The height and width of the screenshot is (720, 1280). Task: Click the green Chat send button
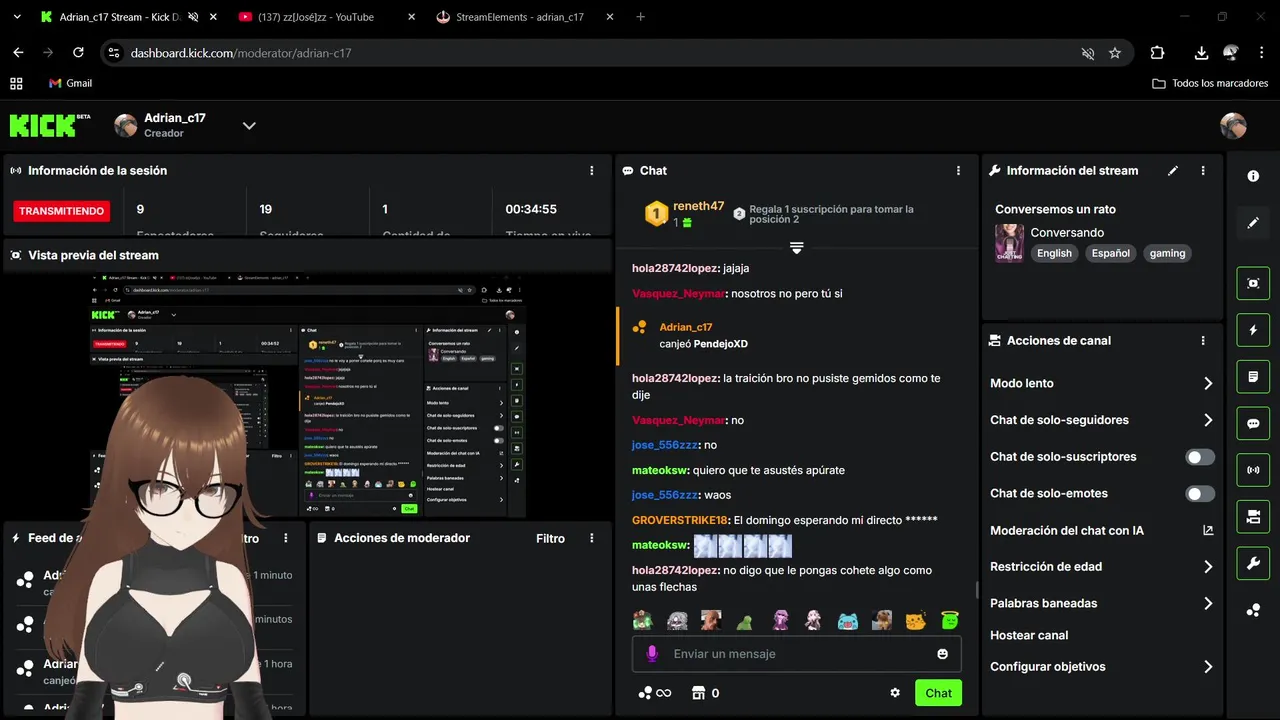tap(938, 693)
